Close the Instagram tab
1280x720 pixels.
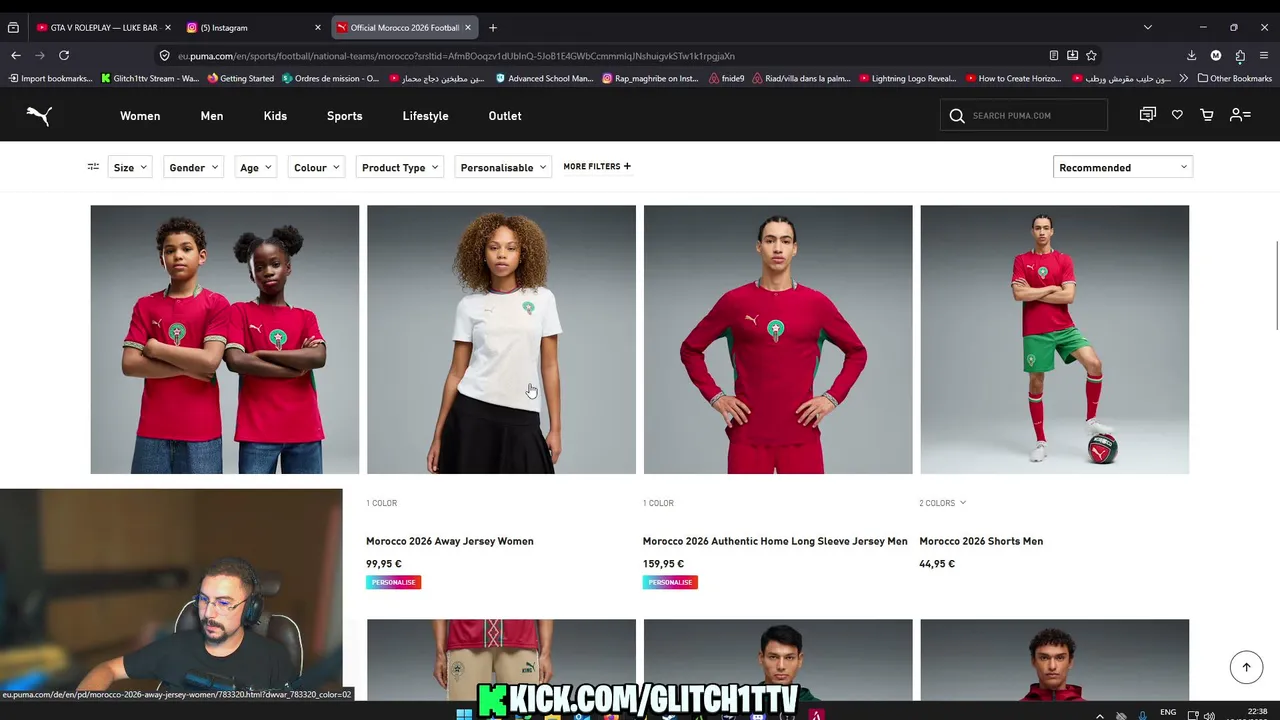(x=318, y=28)
